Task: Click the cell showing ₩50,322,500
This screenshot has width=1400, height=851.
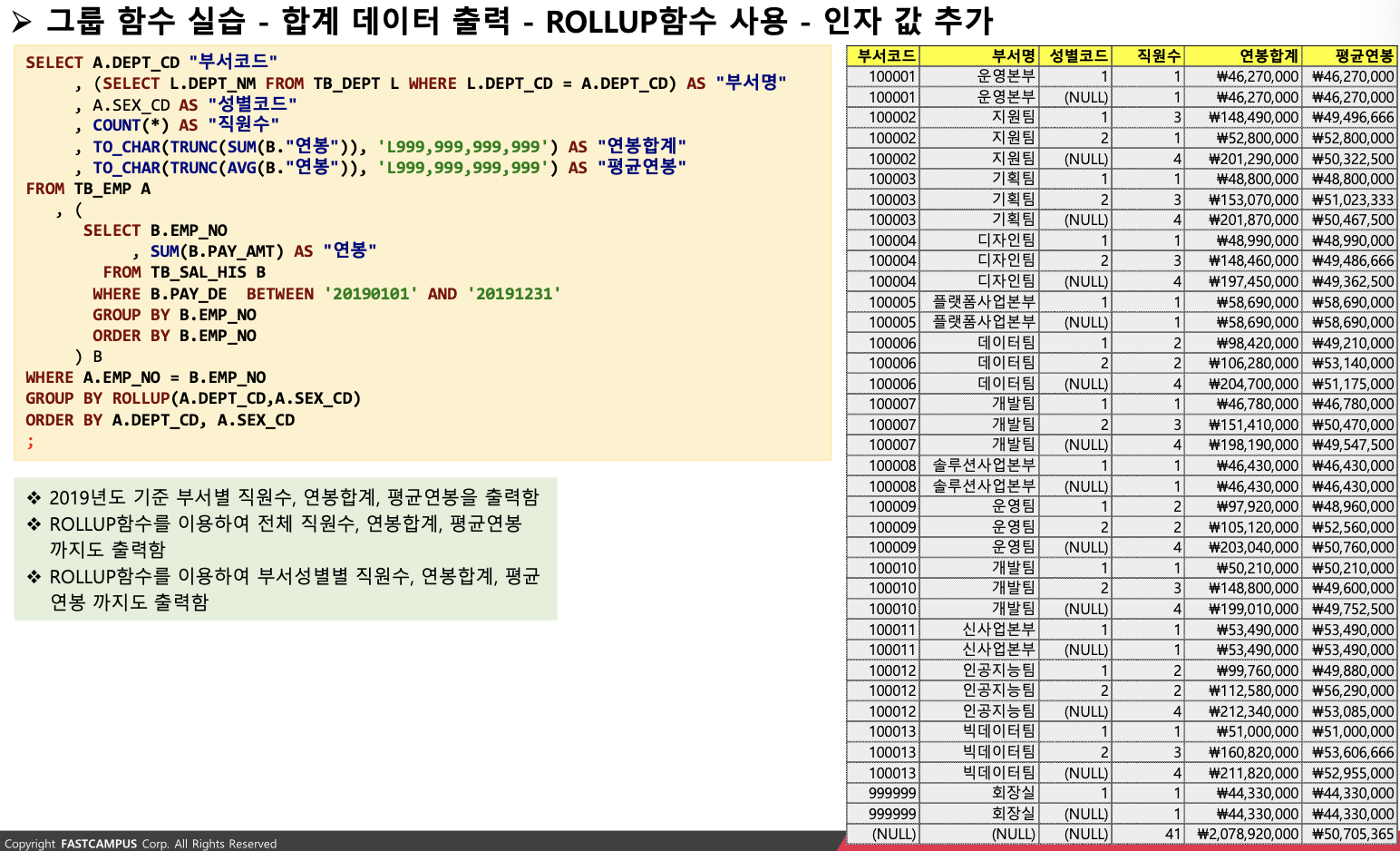Action: point(1349,159)
